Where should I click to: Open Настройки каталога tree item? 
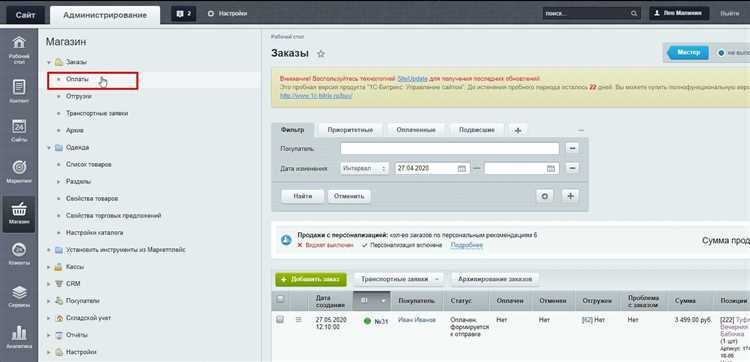tap(95, 233)
